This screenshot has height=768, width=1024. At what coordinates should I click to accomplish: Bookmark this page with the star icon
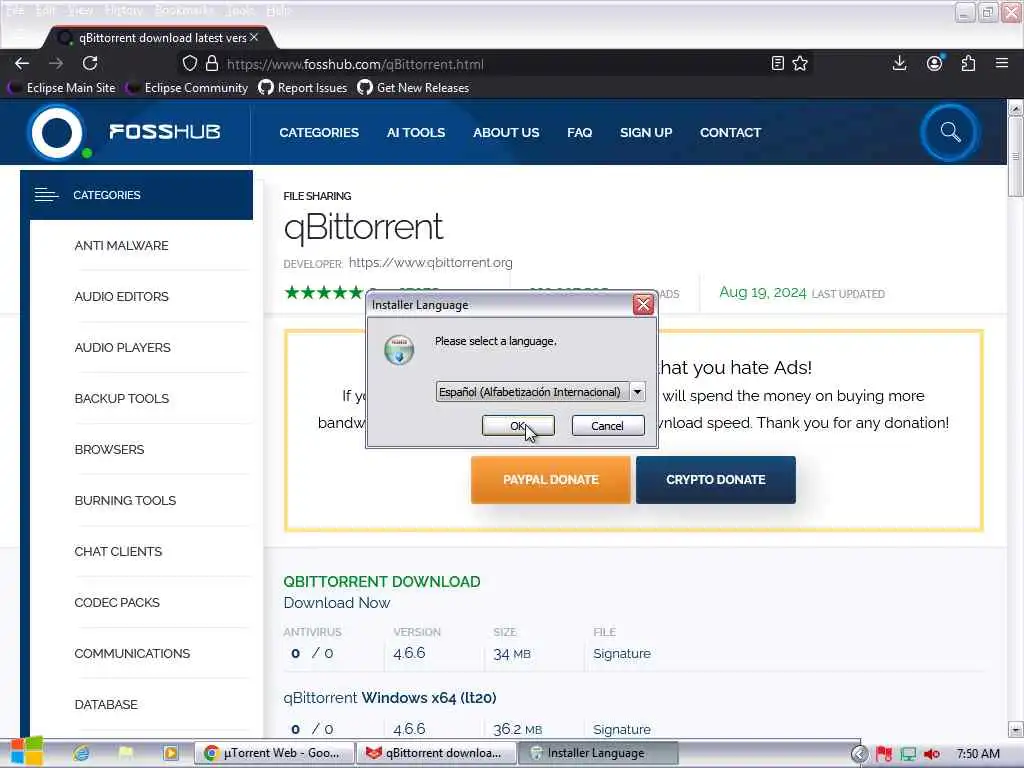point(800,63)
